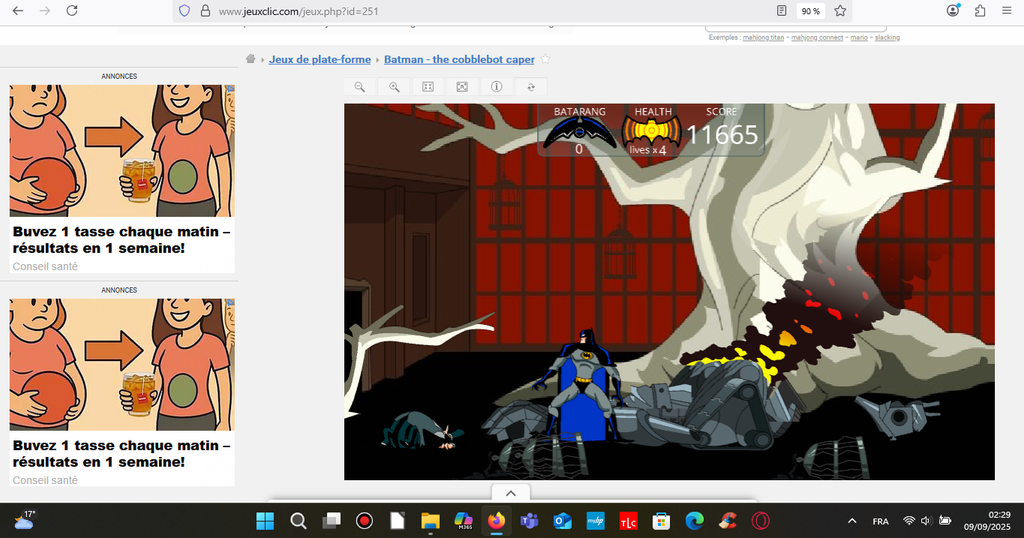The width and height of the screenshot is (1024, 538).
Task: Launch Microsoft 365 Copilot from taskbar
Action: [x=463, y=521]
